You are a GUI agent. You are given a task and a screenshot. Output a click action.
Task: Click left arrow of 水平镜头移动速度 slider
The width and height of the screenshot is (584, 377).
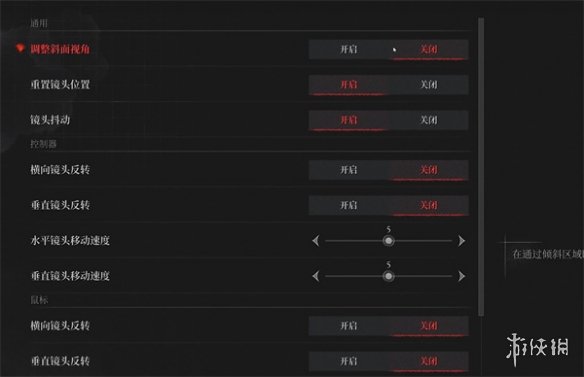(x=316, y=241)
